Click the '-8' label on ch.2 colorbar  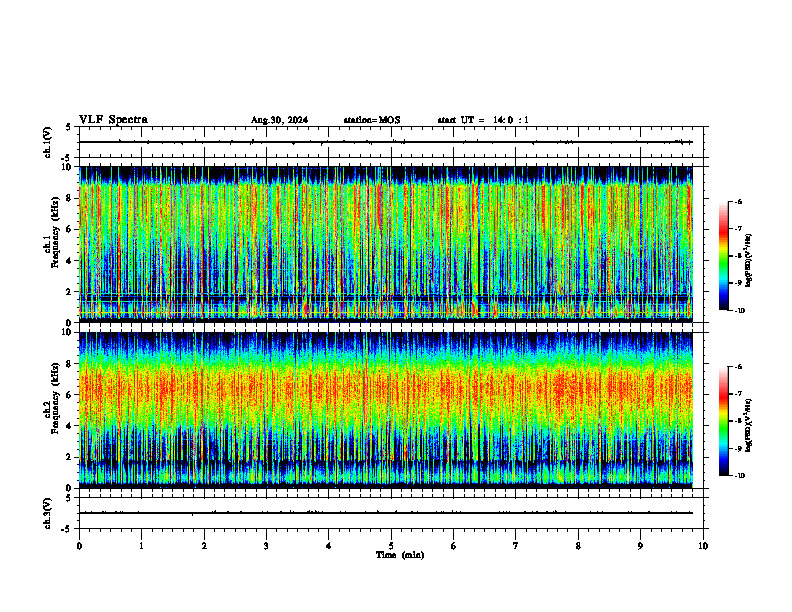[x=738, y=421]
